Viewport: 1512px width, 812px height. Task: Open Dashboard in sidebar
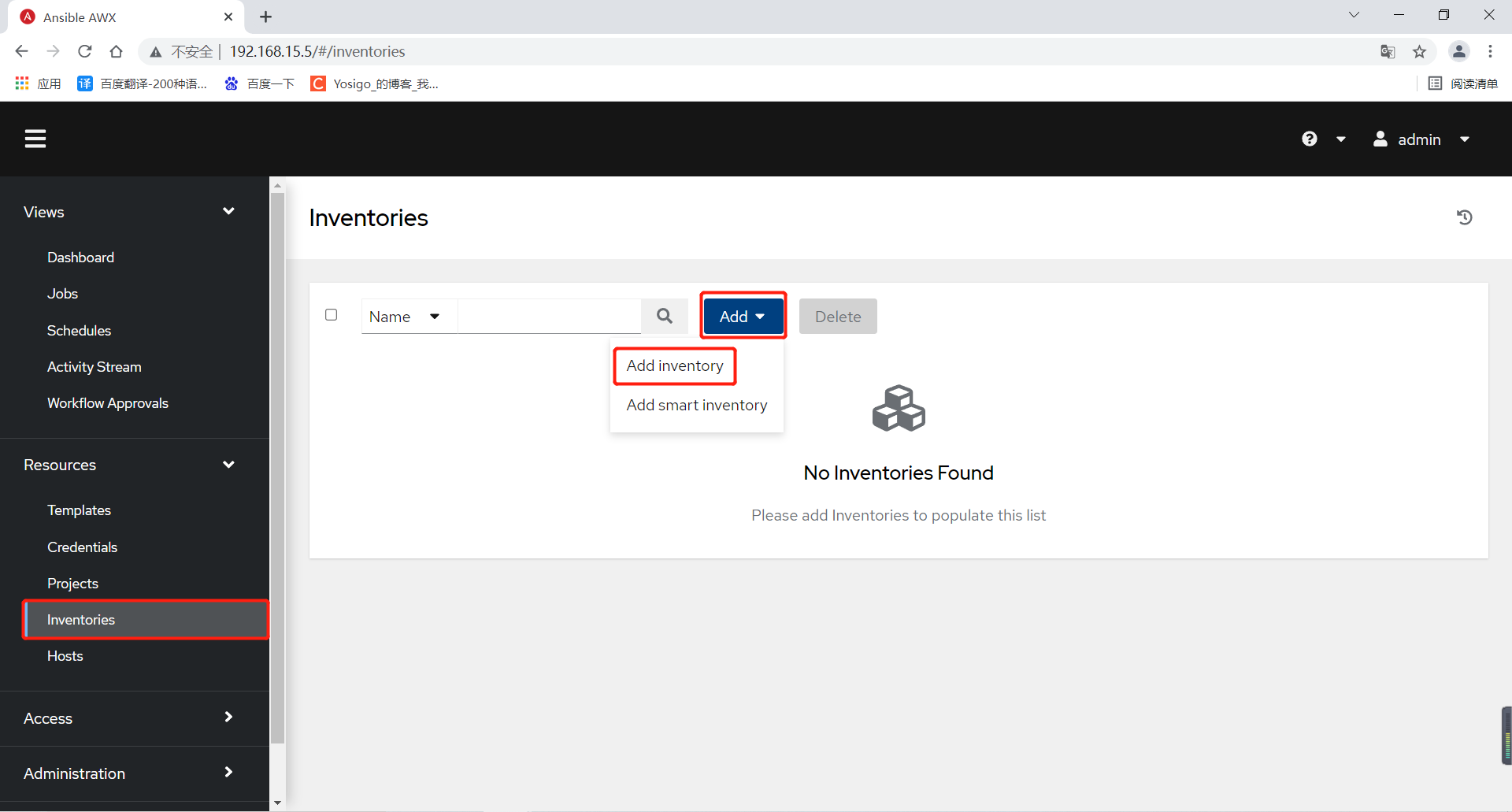tap(80, 258)
